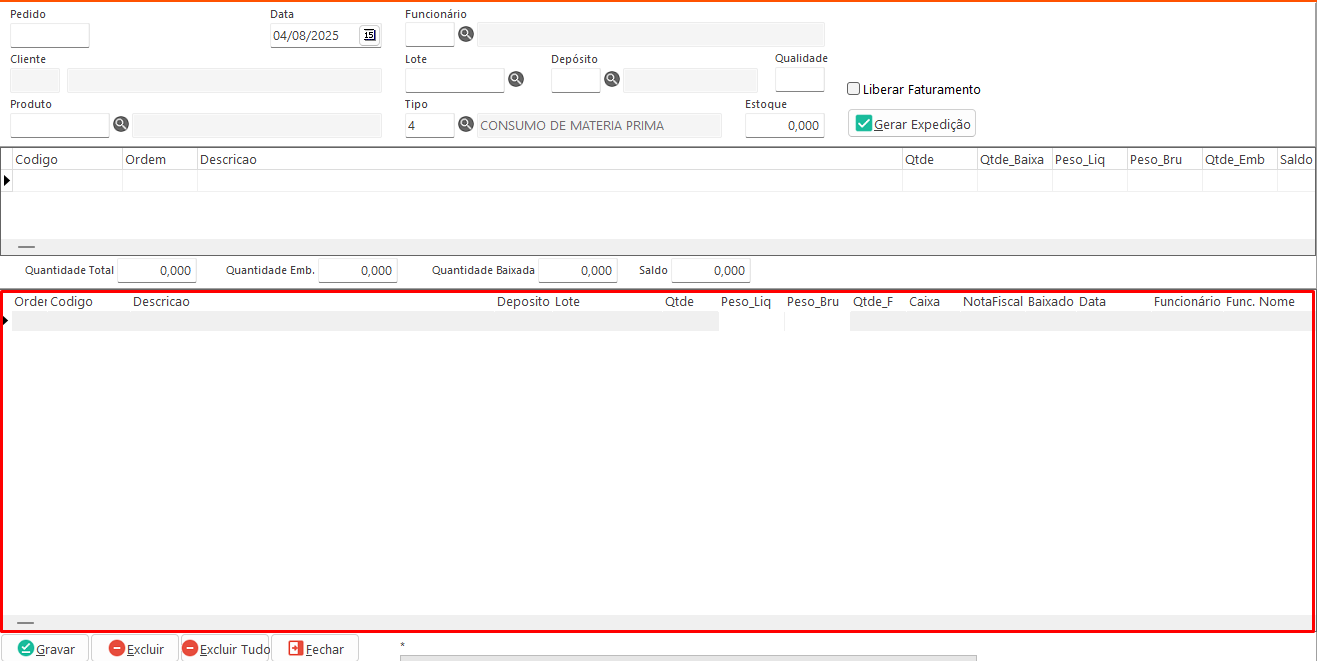The height and width of the screenshot is (661, 1317).
Task: Click into the Pedido input field
Action: click(50, 36)
